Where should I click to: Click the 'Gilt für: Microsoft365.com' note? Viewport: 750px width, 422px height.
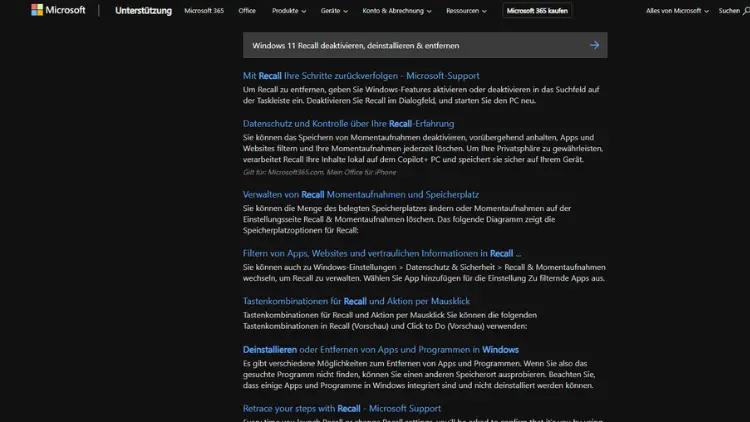tap(319, 172)
